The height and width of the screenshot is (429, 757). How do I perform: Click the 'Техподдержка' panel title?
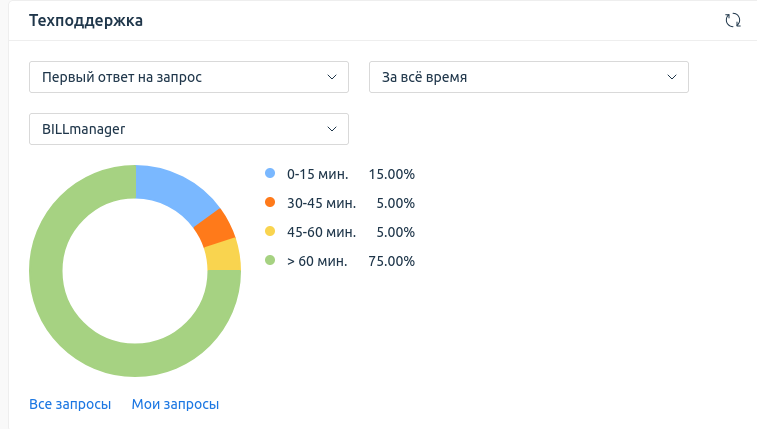pos(85,20)
